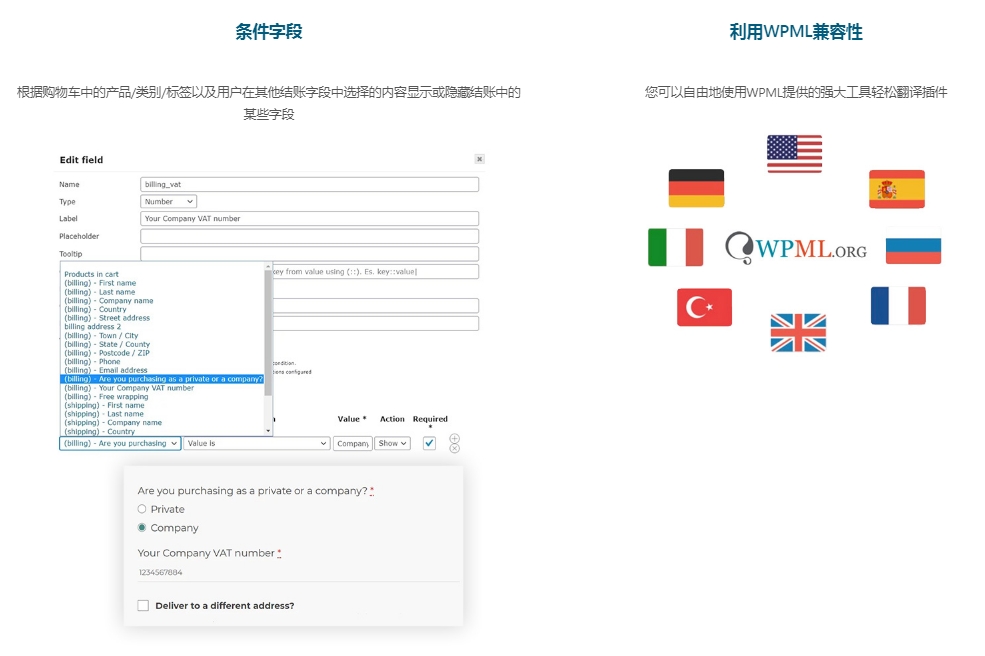Click the Are you purchasing question label

point(253,491)
